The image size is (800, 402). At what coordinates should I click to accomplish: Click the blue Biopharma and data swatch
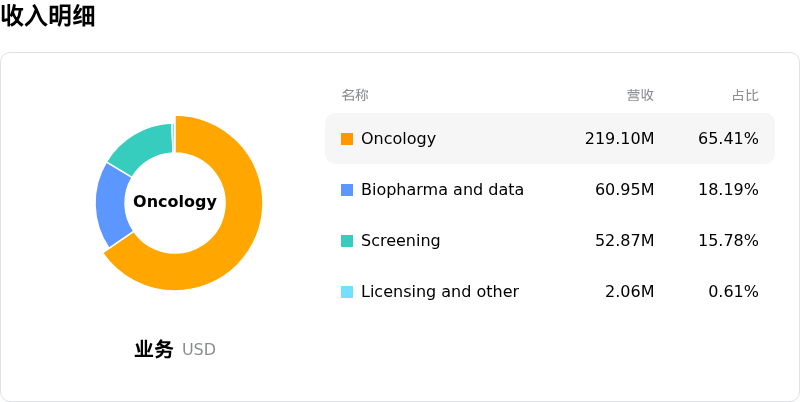(347, 190)
